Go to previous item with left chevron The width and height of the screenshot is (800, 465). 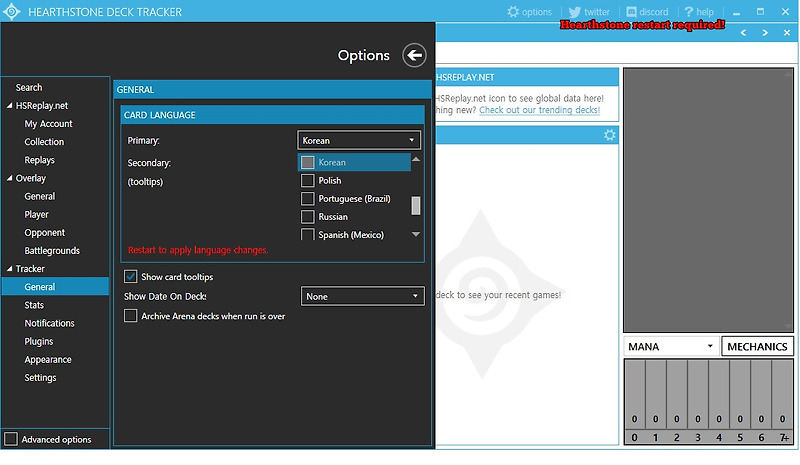(743, 33)
